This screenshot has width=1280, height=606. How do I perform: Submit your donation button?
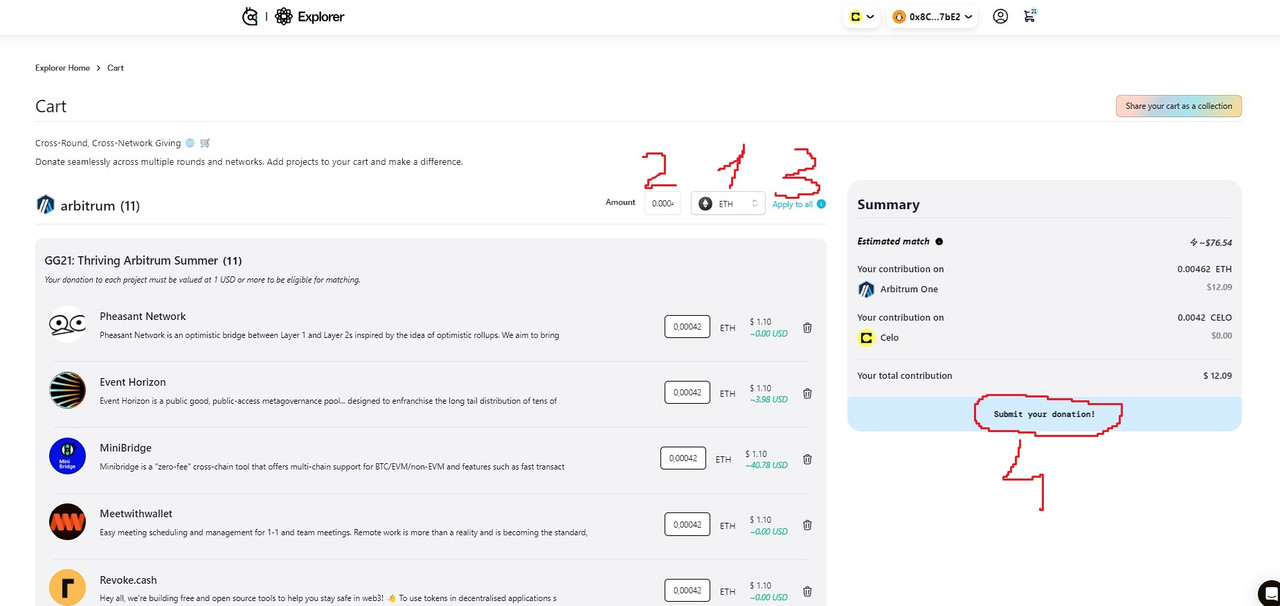pos(1044,414)
